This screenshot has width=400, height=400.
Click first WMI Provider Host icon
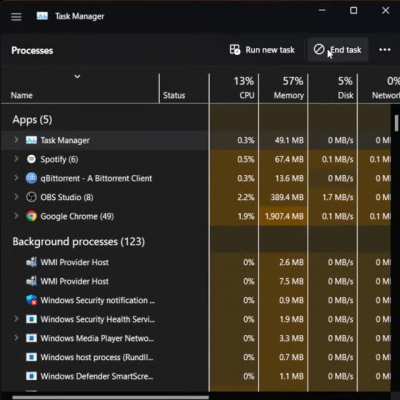31,262
